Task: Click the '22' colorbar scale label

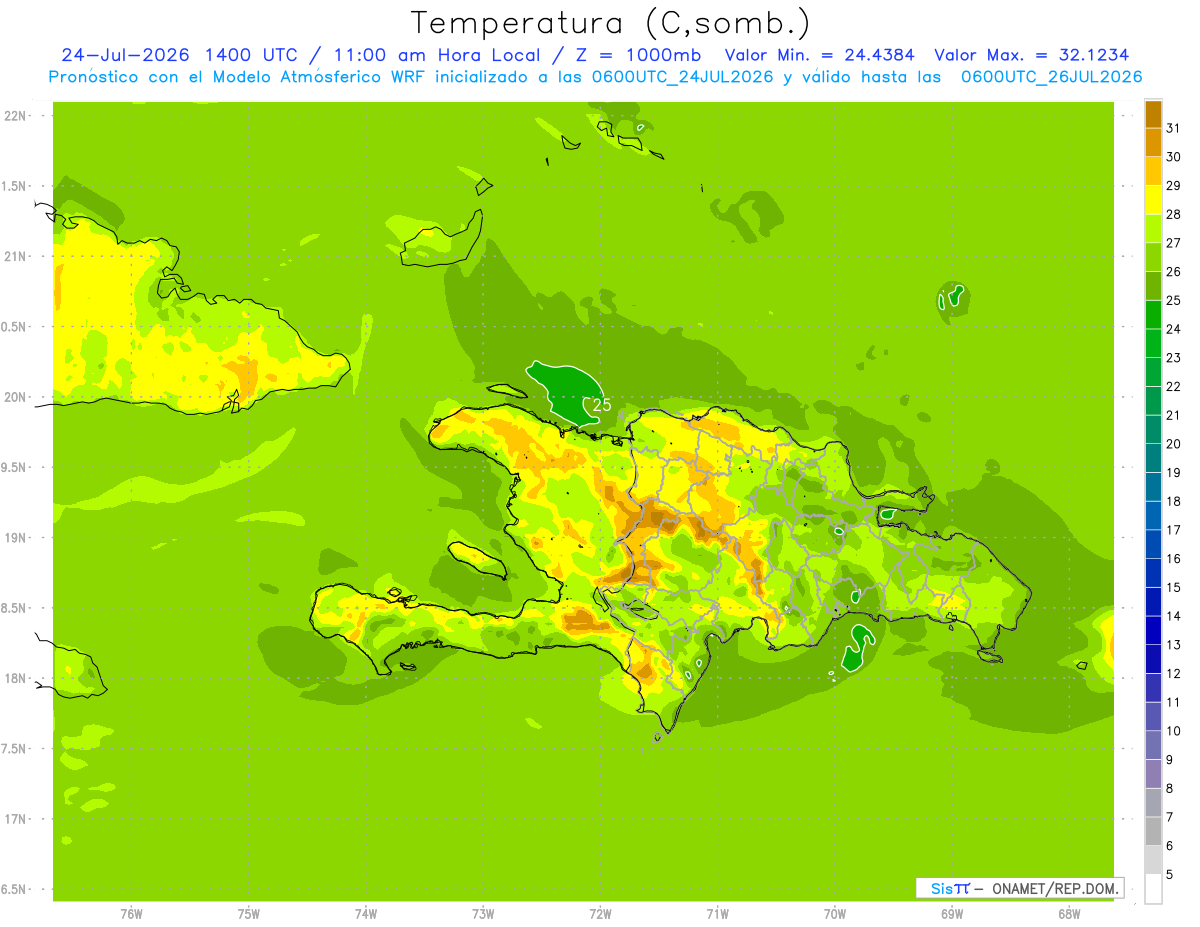Action: coord(1173,386)
